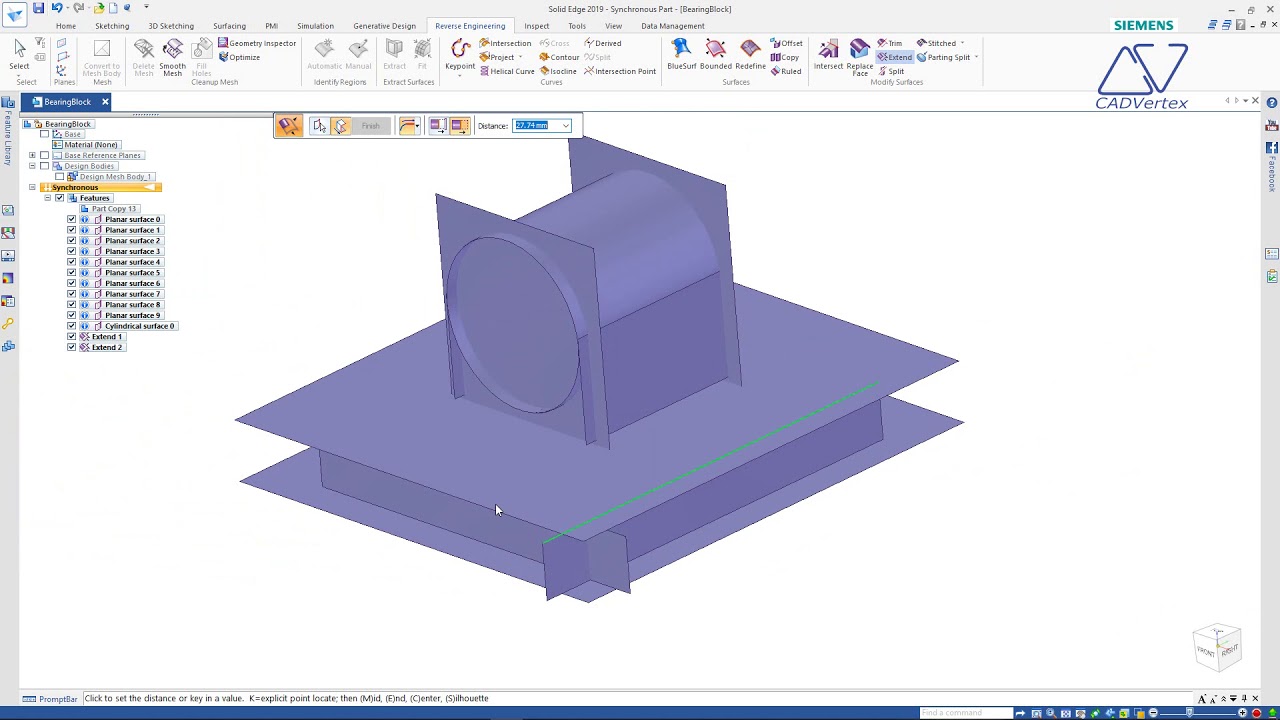Click the Trim surface command
This screenshot has height=720, width=1280.
click(890, 43)
